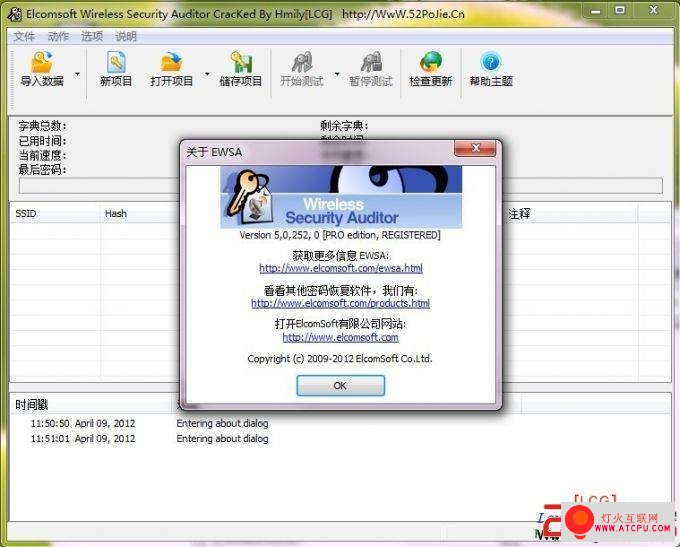This screenshot has width=680, height=547.
Task: Minimize the Elcomsoft main window
Action: point(596,11)
